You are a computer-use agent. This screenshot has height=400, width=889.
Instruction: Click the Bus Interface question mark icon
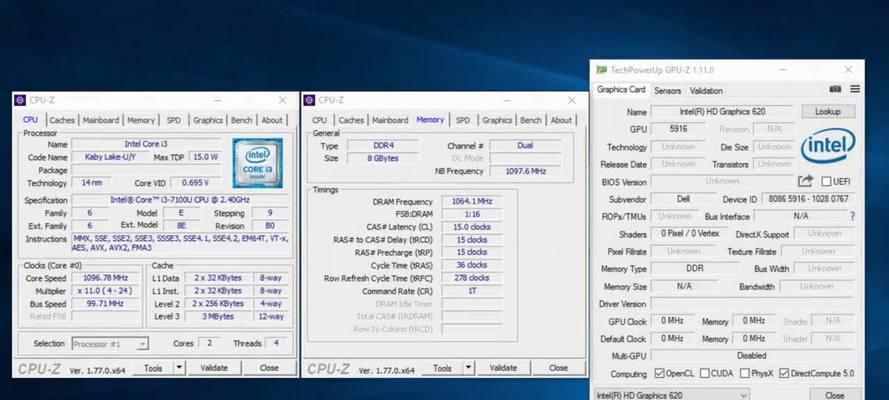(852, 216)
